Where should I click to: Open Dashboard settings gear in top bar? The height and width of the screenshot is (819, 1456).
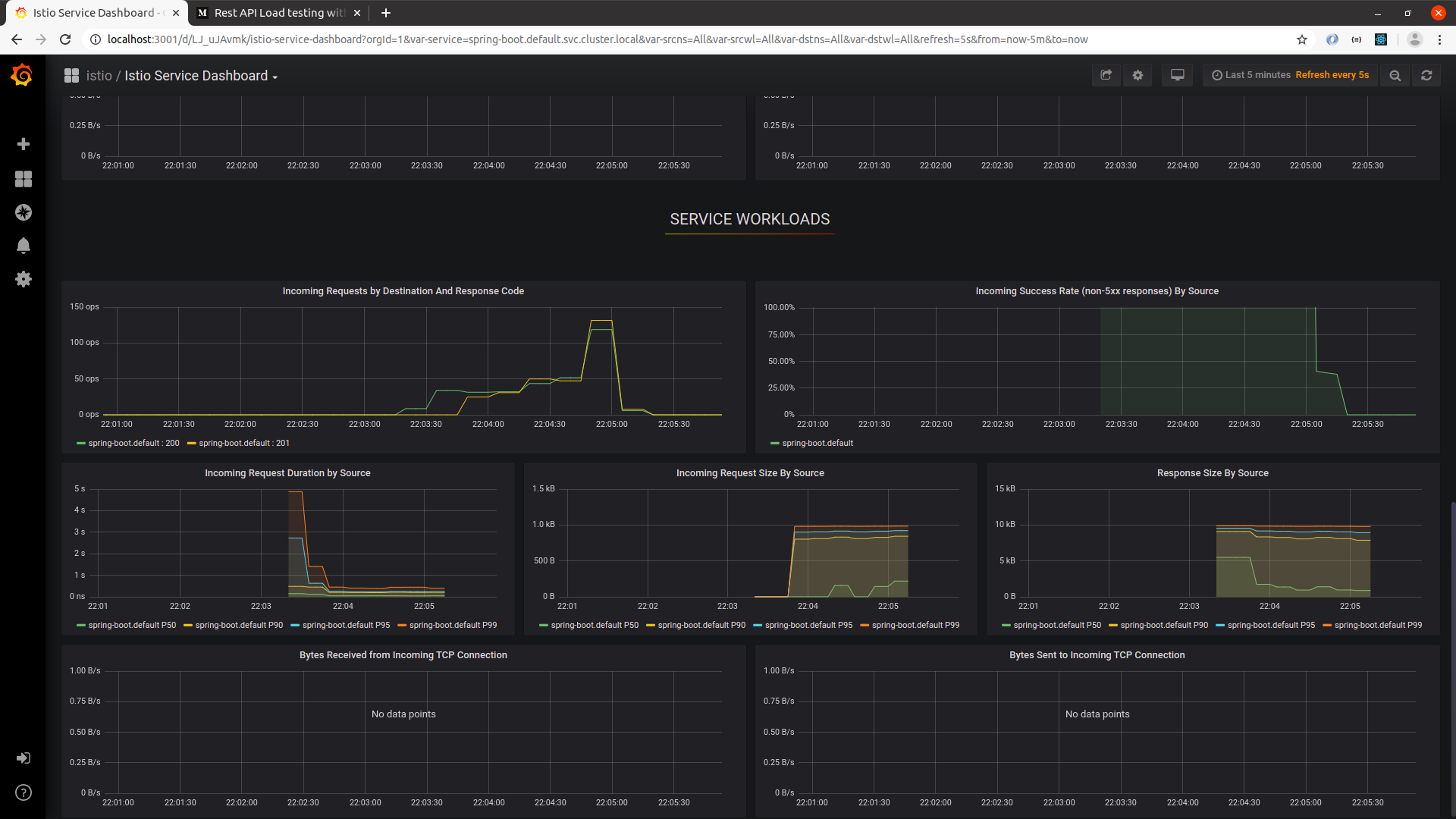[1137, 75]
